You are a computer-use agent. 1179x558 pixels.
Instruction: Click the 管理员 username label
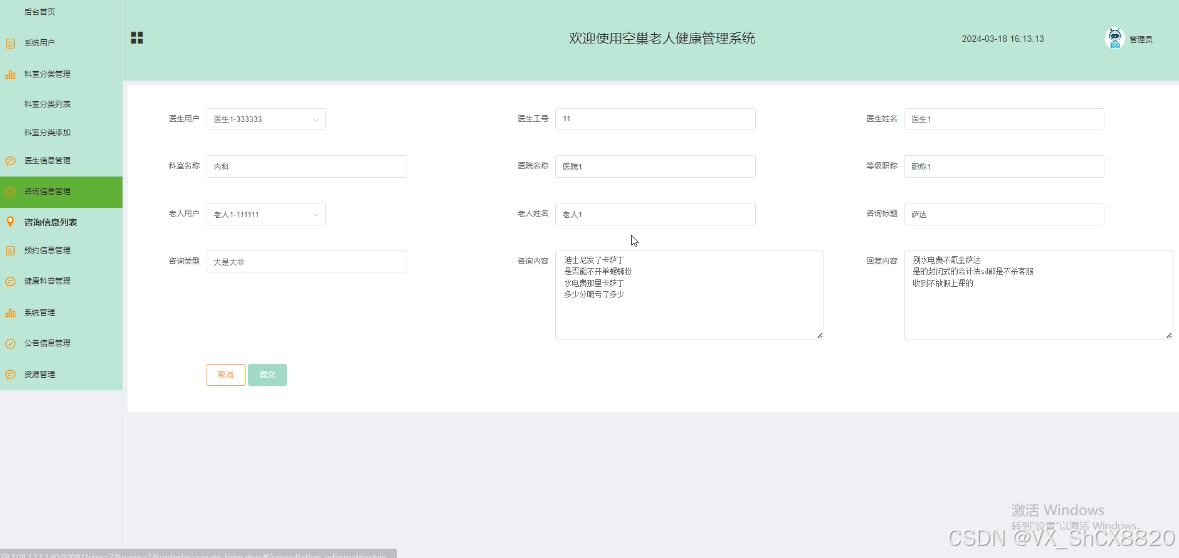click(1141, 40)
